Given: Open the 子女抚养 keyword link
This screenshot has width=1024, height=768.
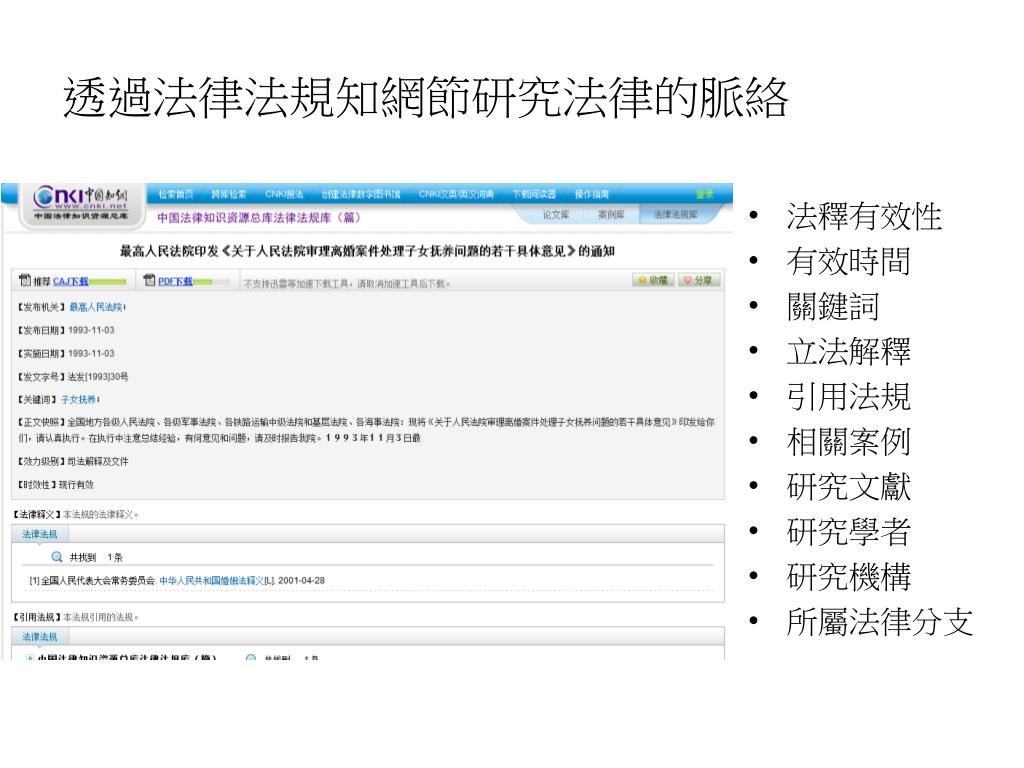Looking at the screenshot, I should pos(79,400).
